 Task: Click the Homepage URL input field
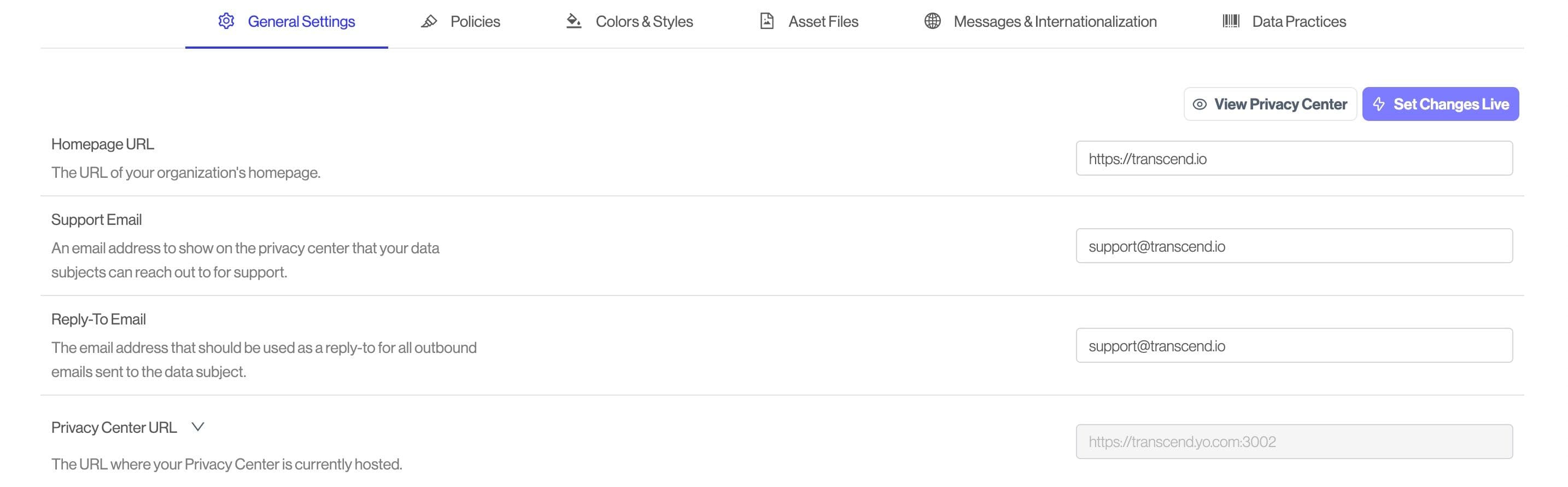1294,159
